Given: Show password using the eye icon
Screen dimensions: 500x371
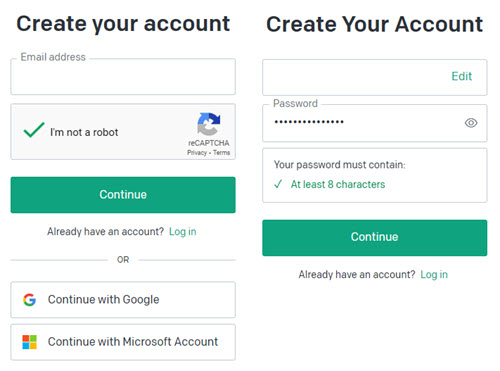Looking at the screenshot, I should (471, 123).
